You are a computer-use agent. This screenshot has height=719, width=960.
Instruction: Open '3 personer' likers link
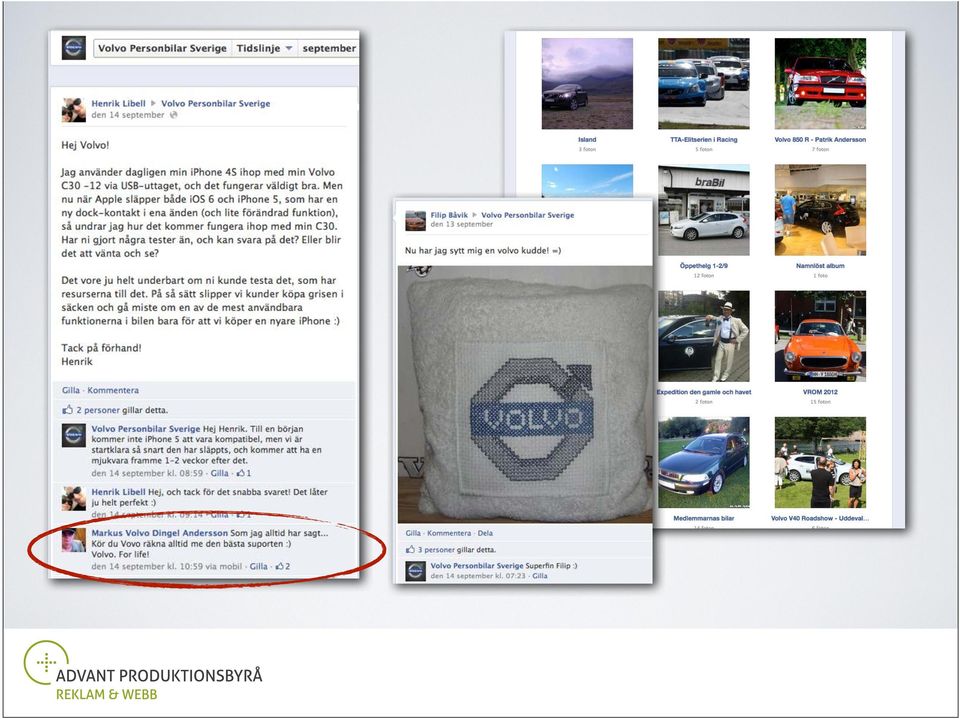click(437, 550)
